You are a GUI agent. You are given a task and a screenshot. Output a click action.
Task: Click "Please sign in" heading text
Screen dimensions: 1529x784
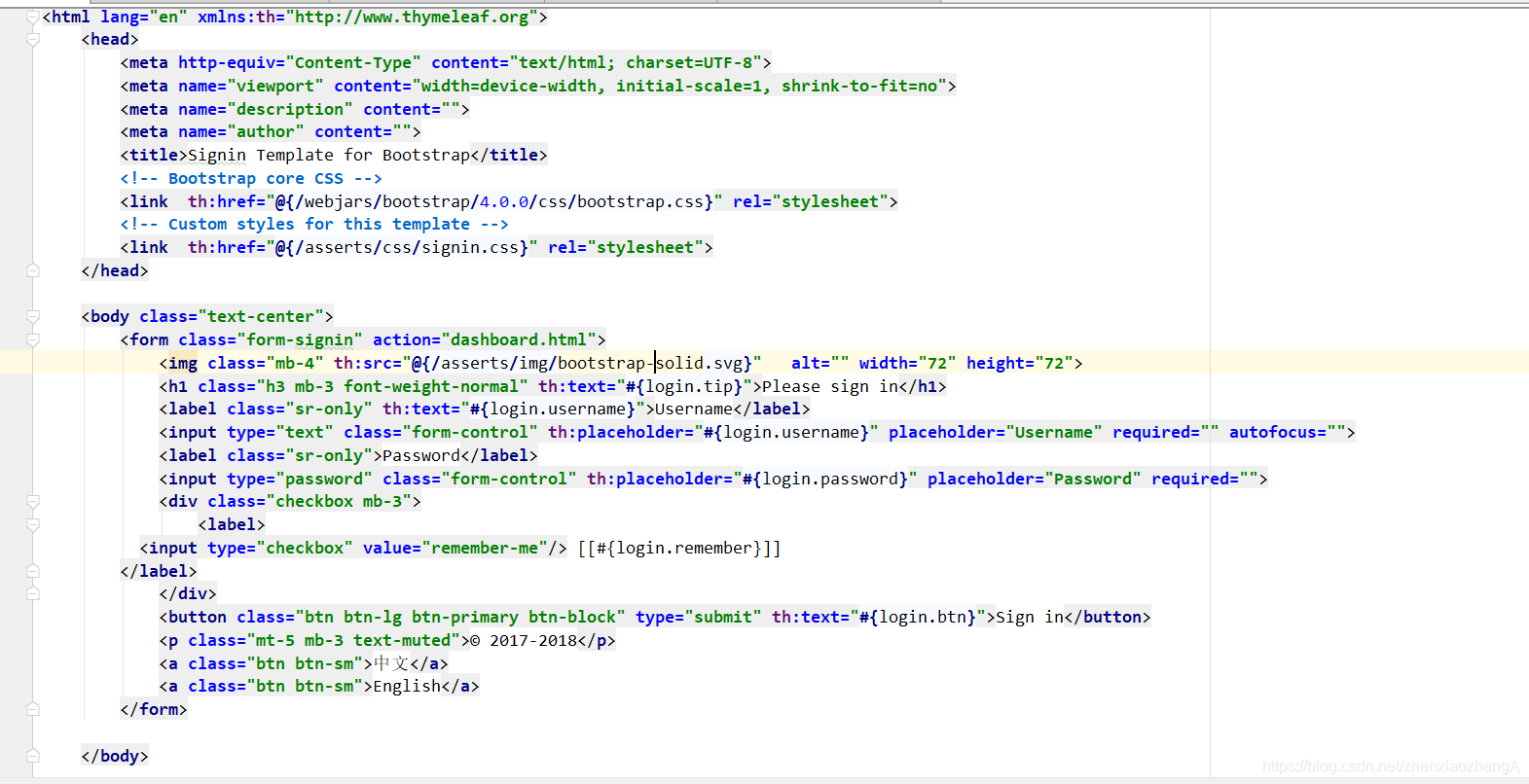[830, 386]
